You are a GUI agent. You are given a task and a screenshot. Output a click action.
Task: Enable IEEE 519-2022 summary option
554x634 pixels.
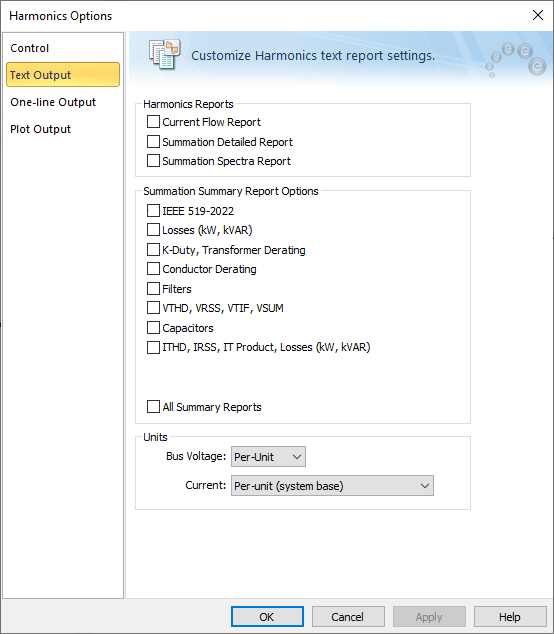(x=153, y=211)
